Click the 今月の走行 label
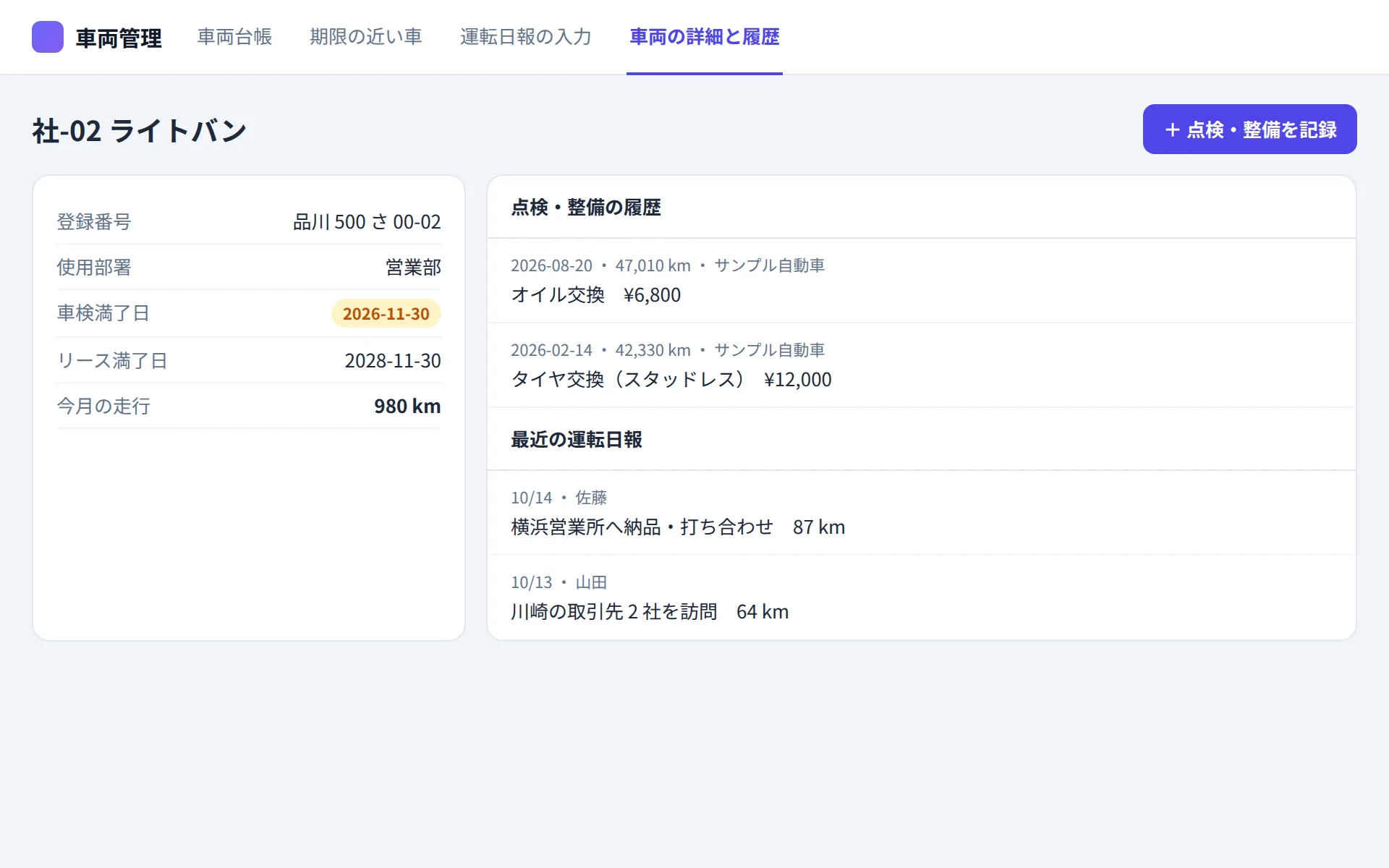 click(103, 407)
